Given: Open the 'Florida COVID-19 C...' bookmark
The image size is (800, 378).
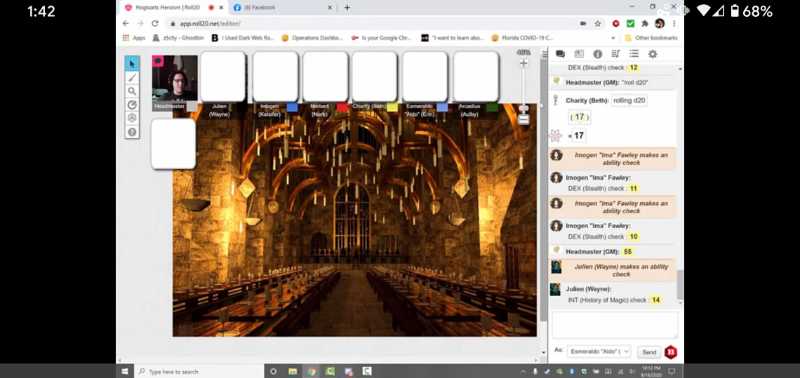Looking at the screenshot, I should tap(522, 38).
